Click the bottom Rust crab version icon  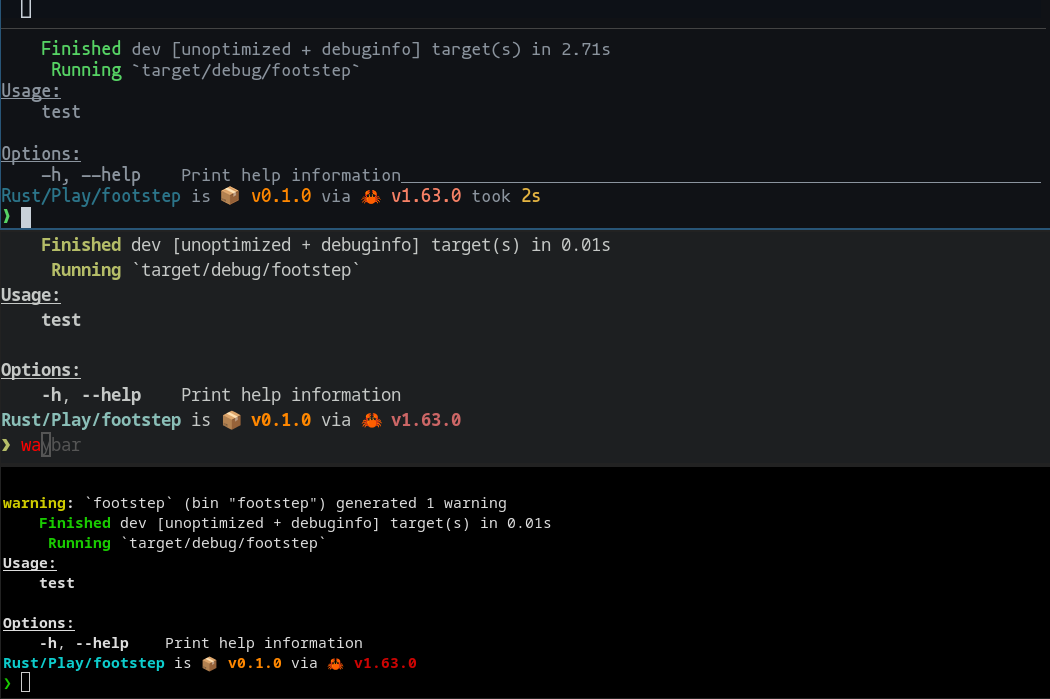pos(336,662)
